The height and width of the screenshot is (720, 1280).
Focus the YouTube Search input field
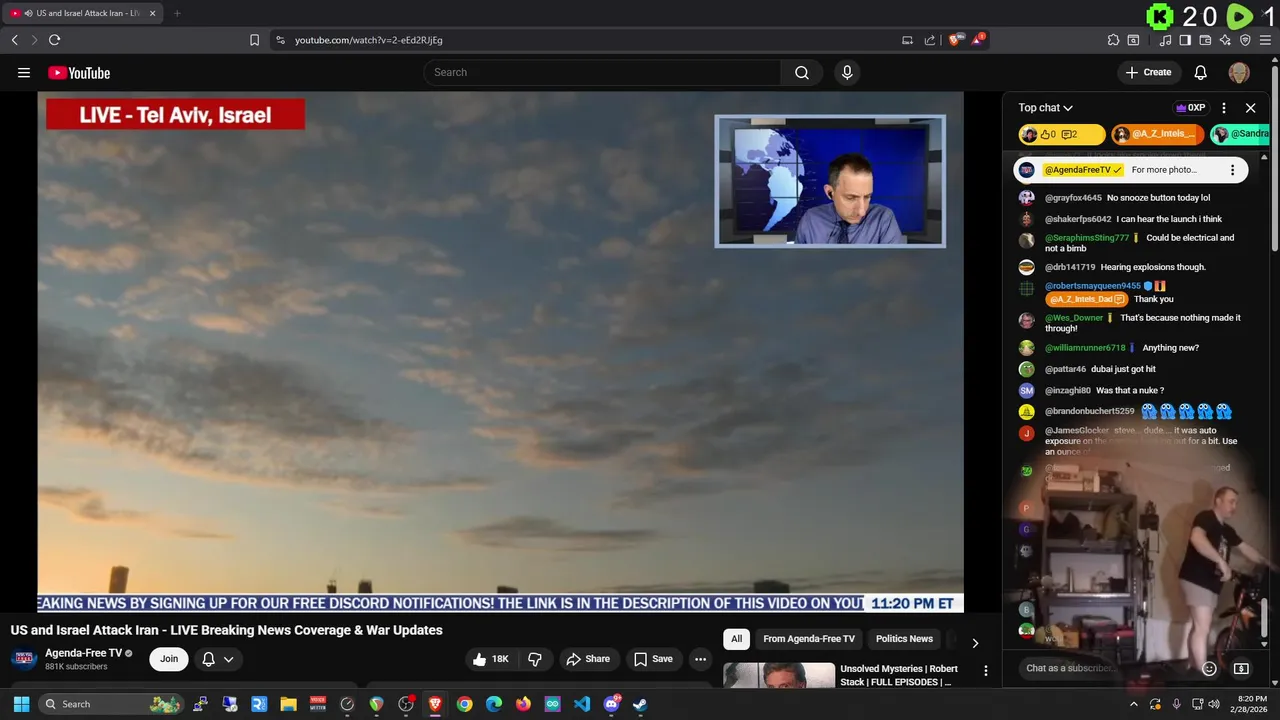[x=602, y=72]
